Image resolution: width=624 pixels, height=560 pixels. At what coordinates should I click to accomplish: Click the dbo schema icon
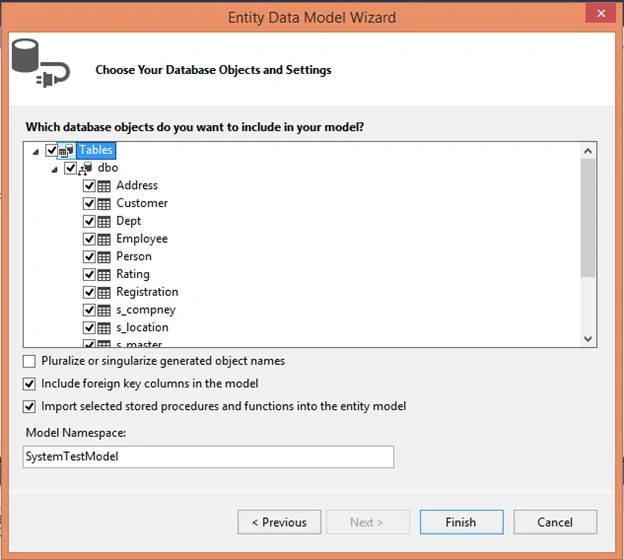pyautogui.click(x=85, y=168)
